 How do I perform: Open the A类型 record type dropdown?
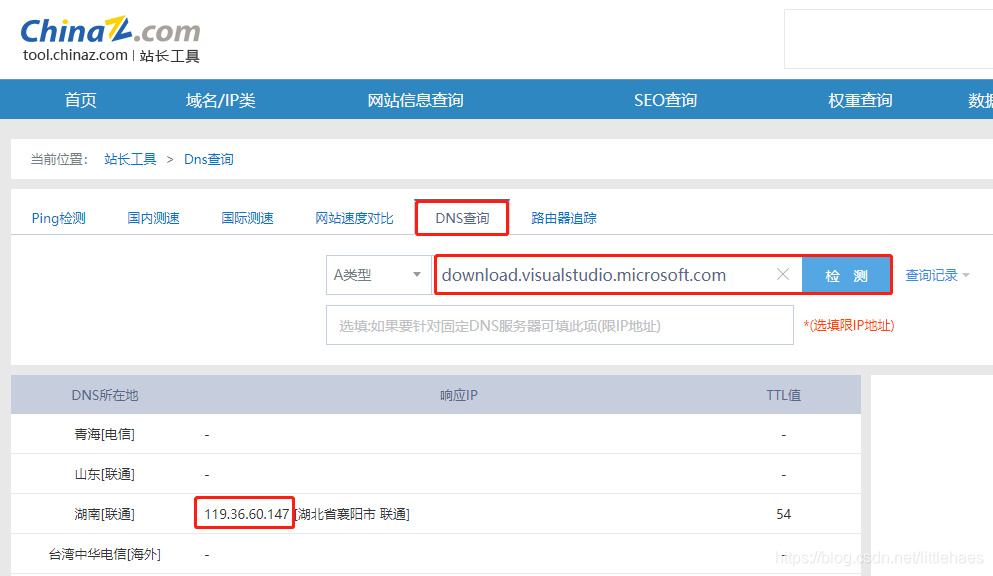379,275
